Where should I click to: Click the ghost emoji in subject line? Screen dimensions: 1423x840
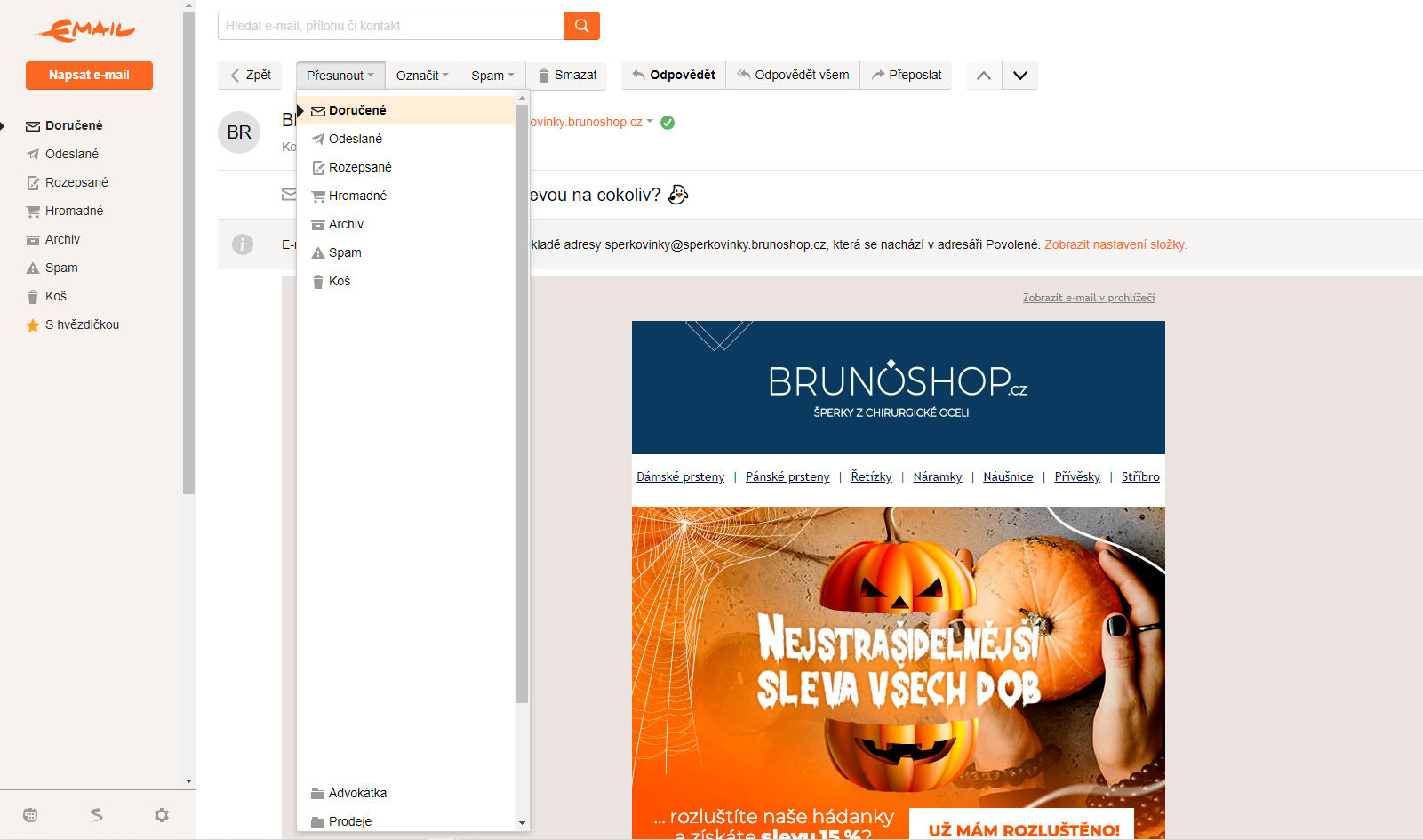coord(678,195)
